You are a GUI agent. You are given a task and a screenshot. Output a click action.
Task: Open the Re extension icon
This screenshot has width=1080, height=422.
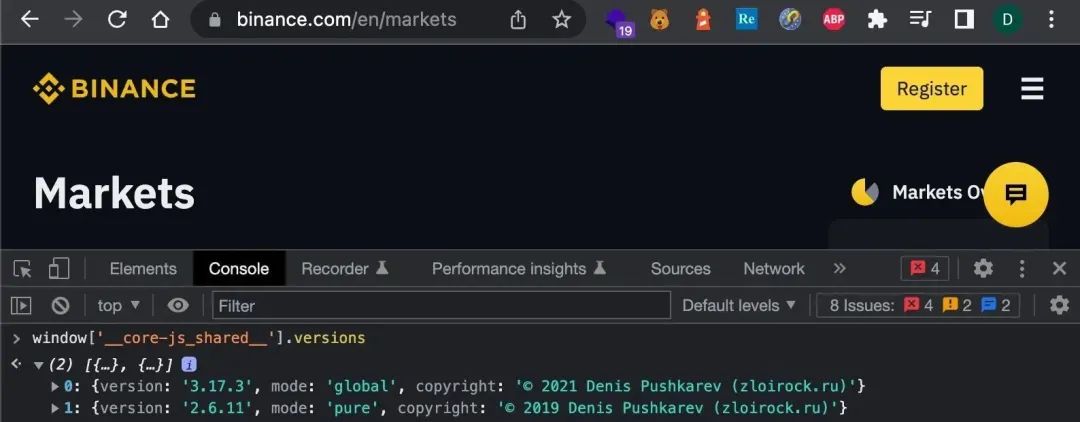746,19
